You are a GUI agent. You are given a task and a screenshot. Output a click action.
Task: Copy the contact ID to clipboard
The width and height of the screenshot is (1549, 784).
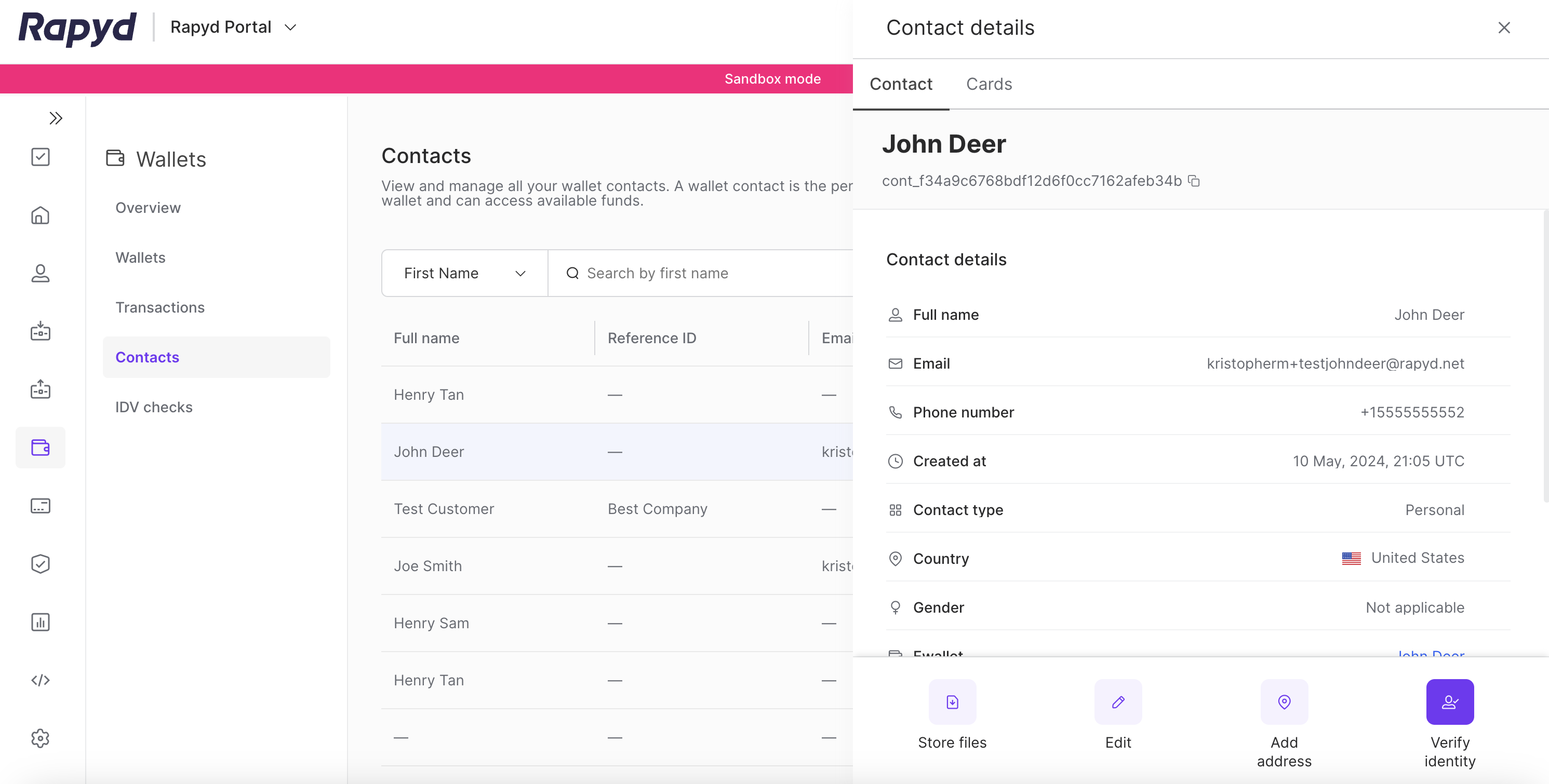[x=1194, y=181]
